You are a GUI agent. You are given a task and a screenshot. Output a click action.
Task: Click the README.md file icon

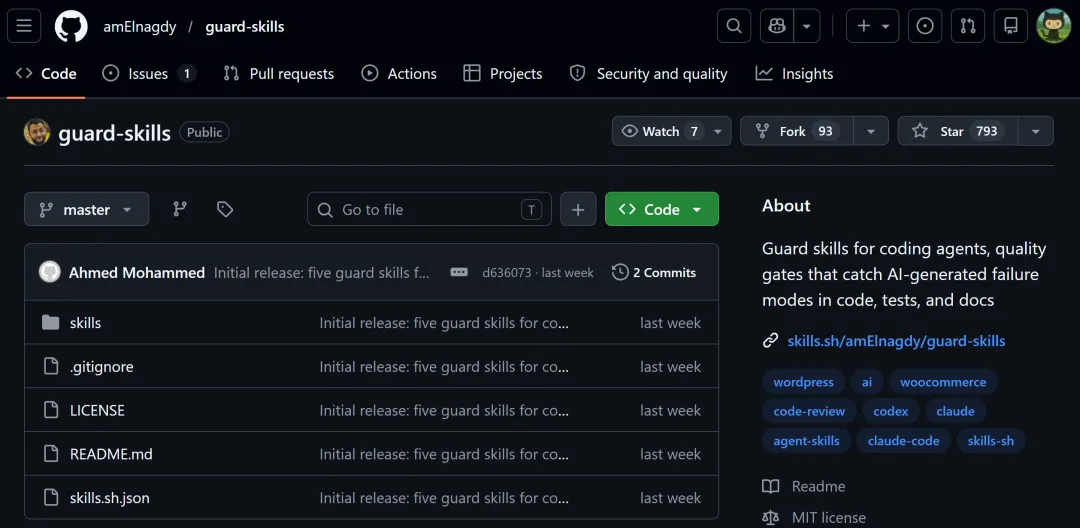50,454
